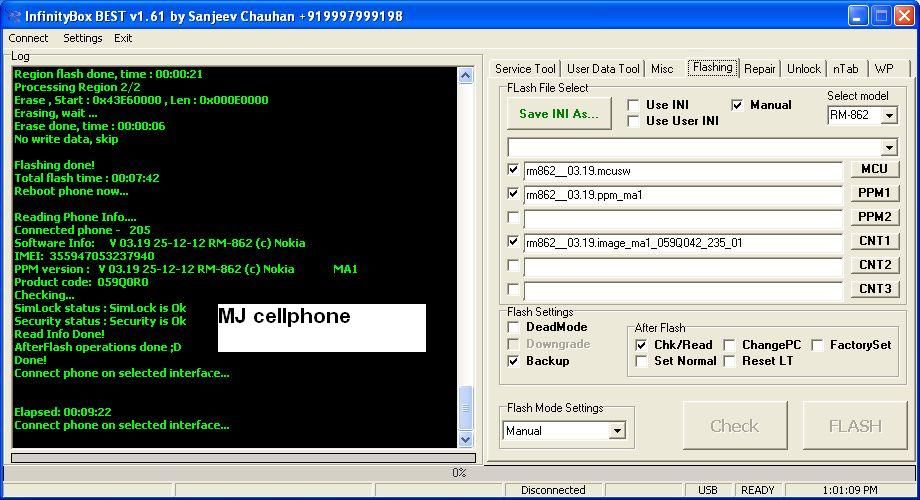Enable the FactorySet checkbox
Viewport: 920px width, 500px height.
pyautogui.click(x=817, y=345)
